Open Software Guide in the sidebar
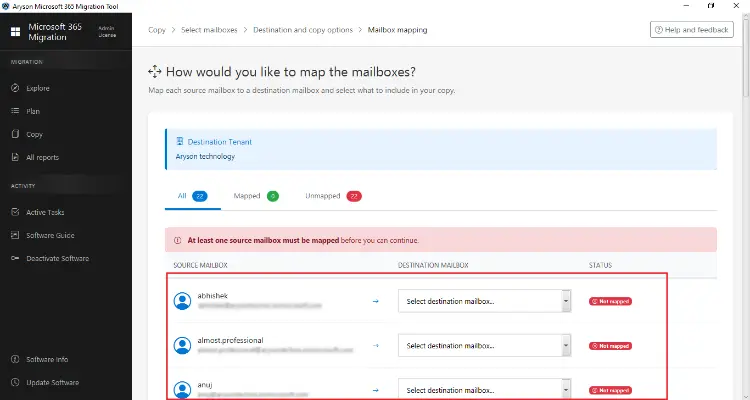 (50, 235)
